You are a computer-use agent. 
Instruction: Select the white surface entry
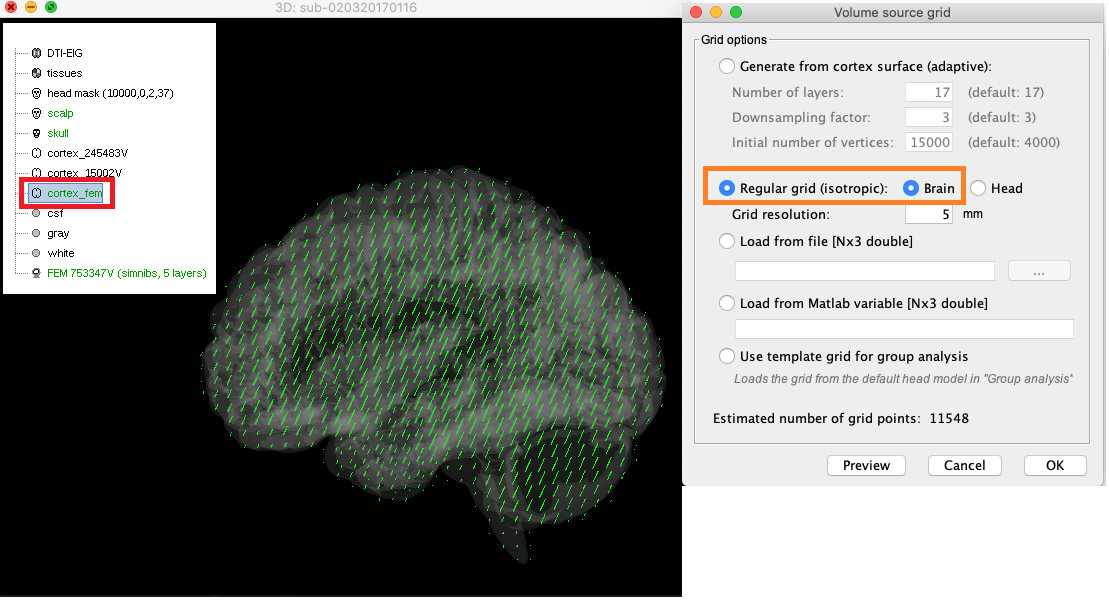[x=61, y=253]
